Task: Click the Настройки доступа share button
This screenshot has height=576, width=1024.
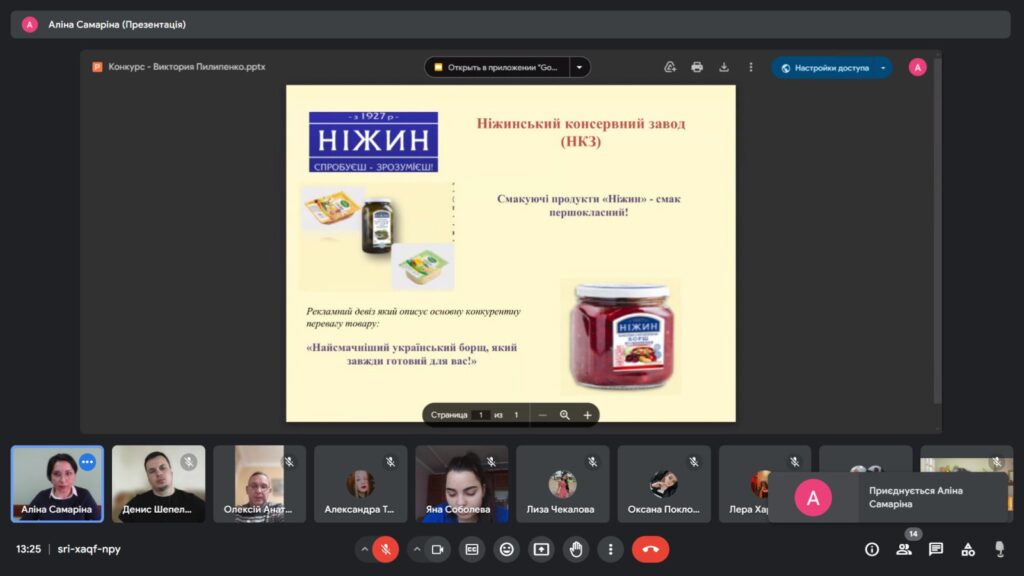Action: [825, 68]
